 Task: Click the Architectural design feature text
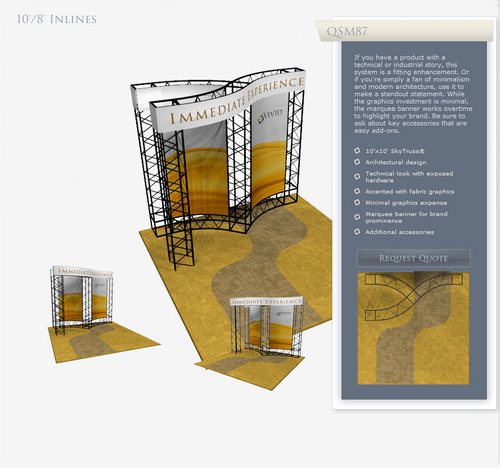(x=396, y=162)
